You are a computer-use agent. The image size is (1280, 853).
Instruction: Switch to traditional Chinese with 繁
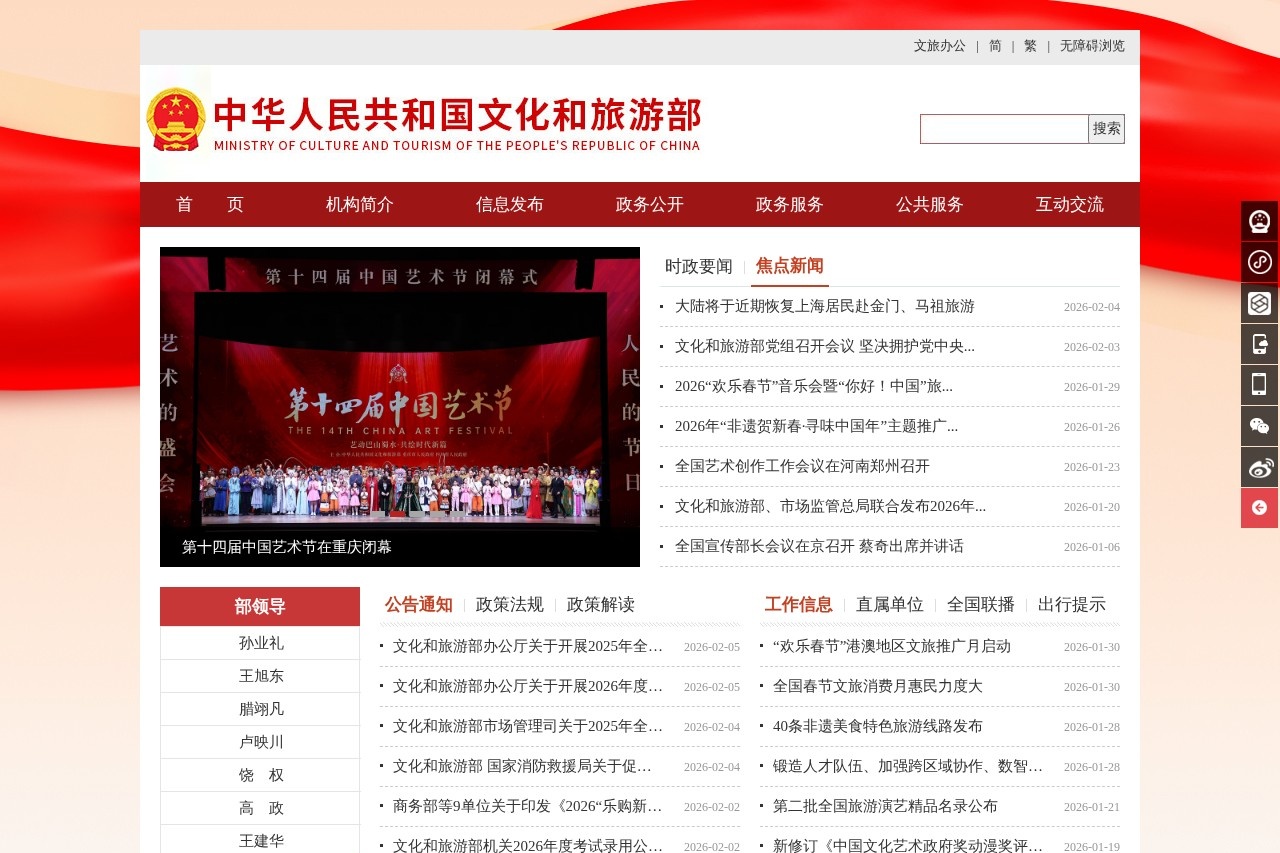(x=1030, y=46)
